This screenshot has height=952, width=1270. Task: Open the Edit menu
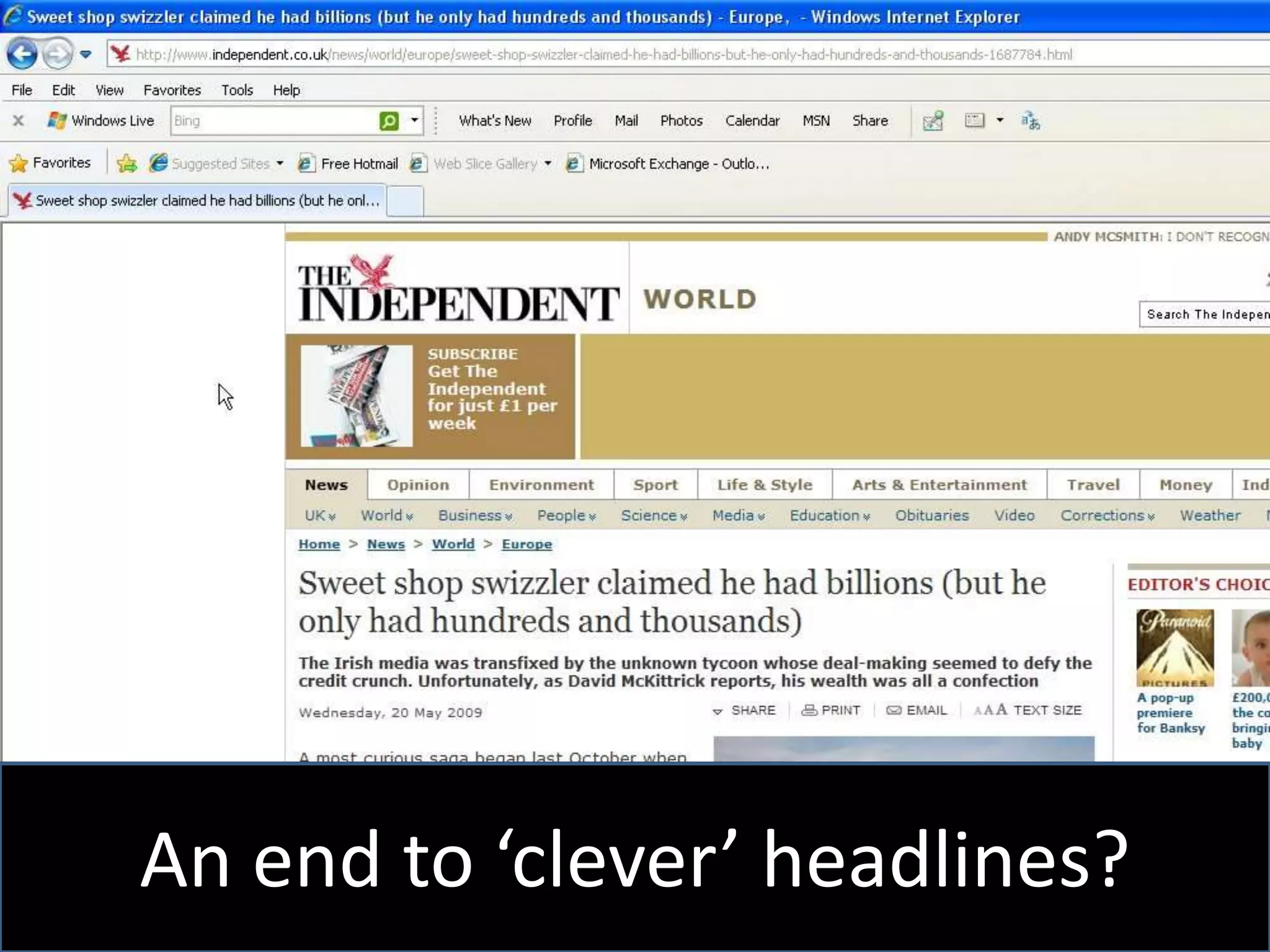pos(63,90)
